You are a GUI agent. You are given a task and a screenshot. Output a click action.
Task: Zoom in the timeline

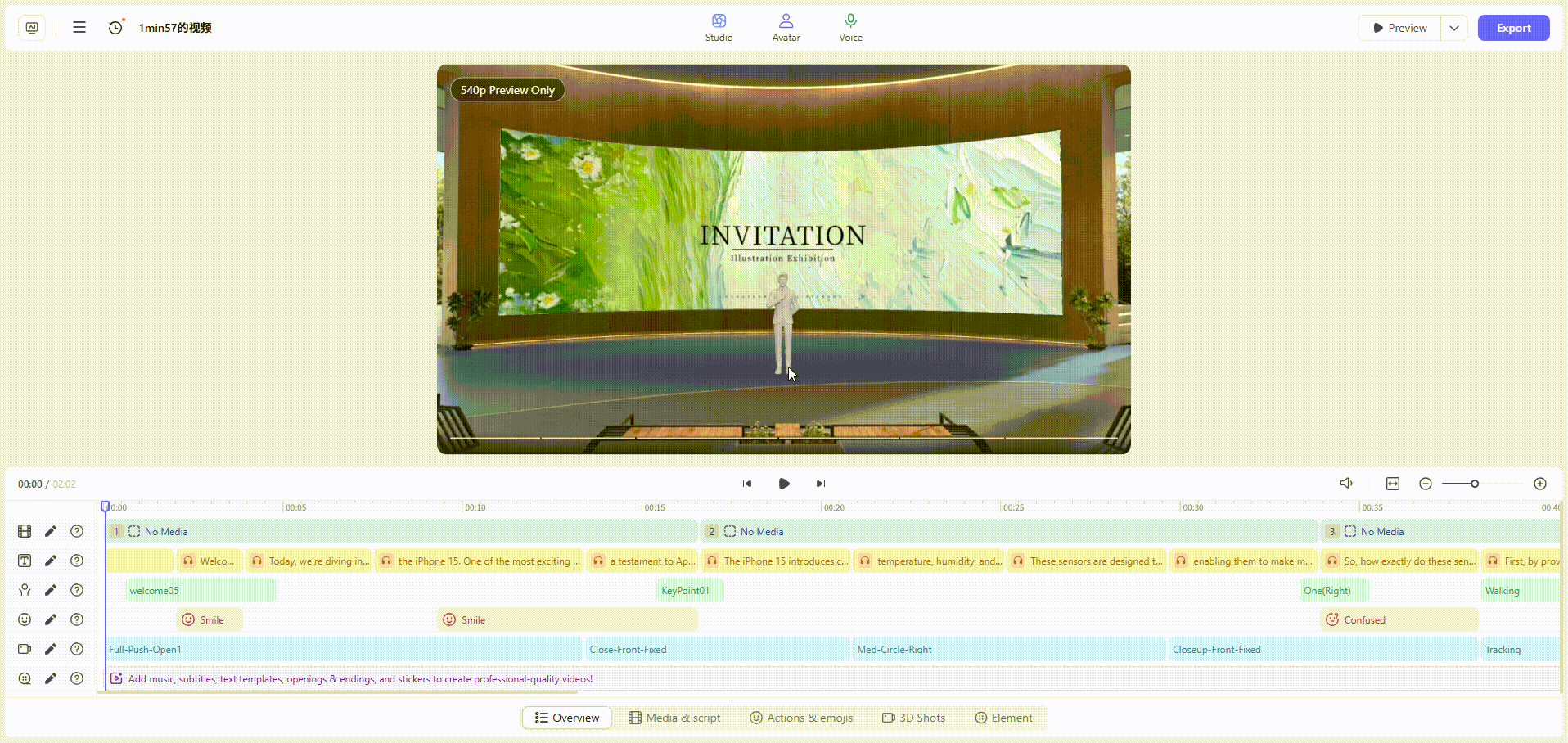[x=1539, y=484]
